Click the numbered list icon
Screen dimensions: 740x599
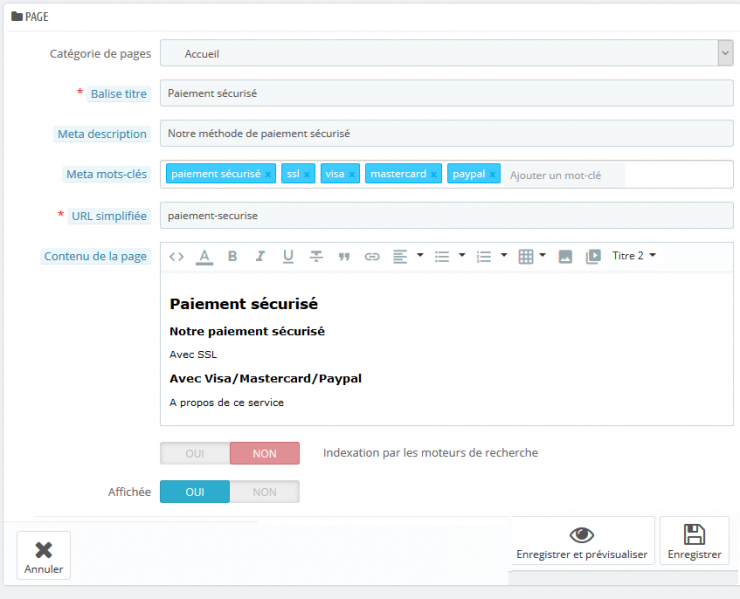pyautogui.click(x=484, y=256)
